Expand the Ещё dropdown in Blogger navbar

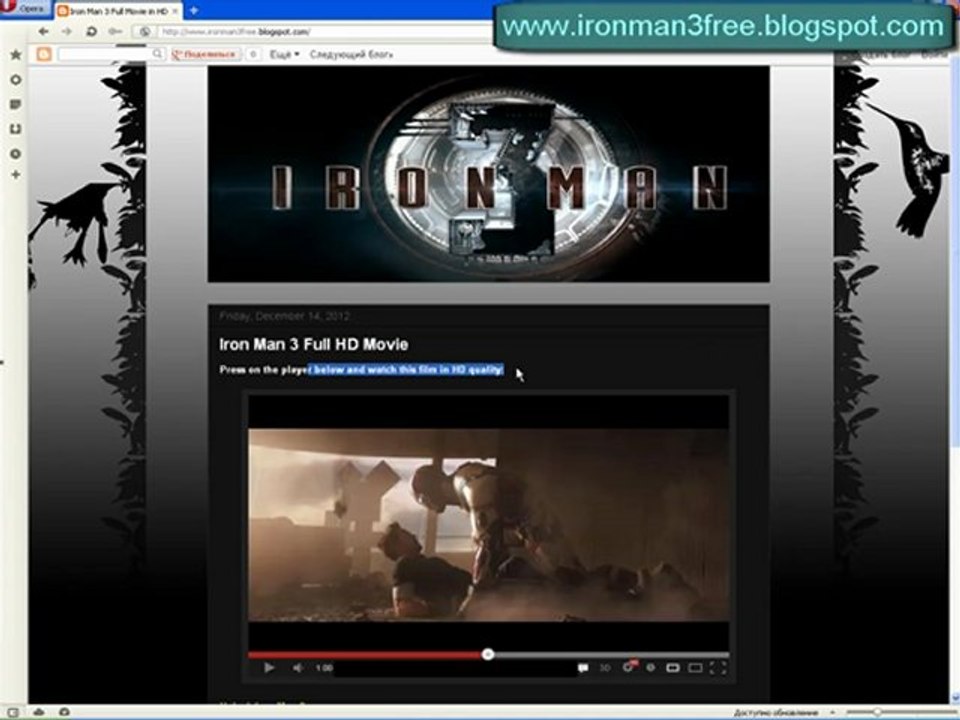pyautogui.click(x=285, y=54)
